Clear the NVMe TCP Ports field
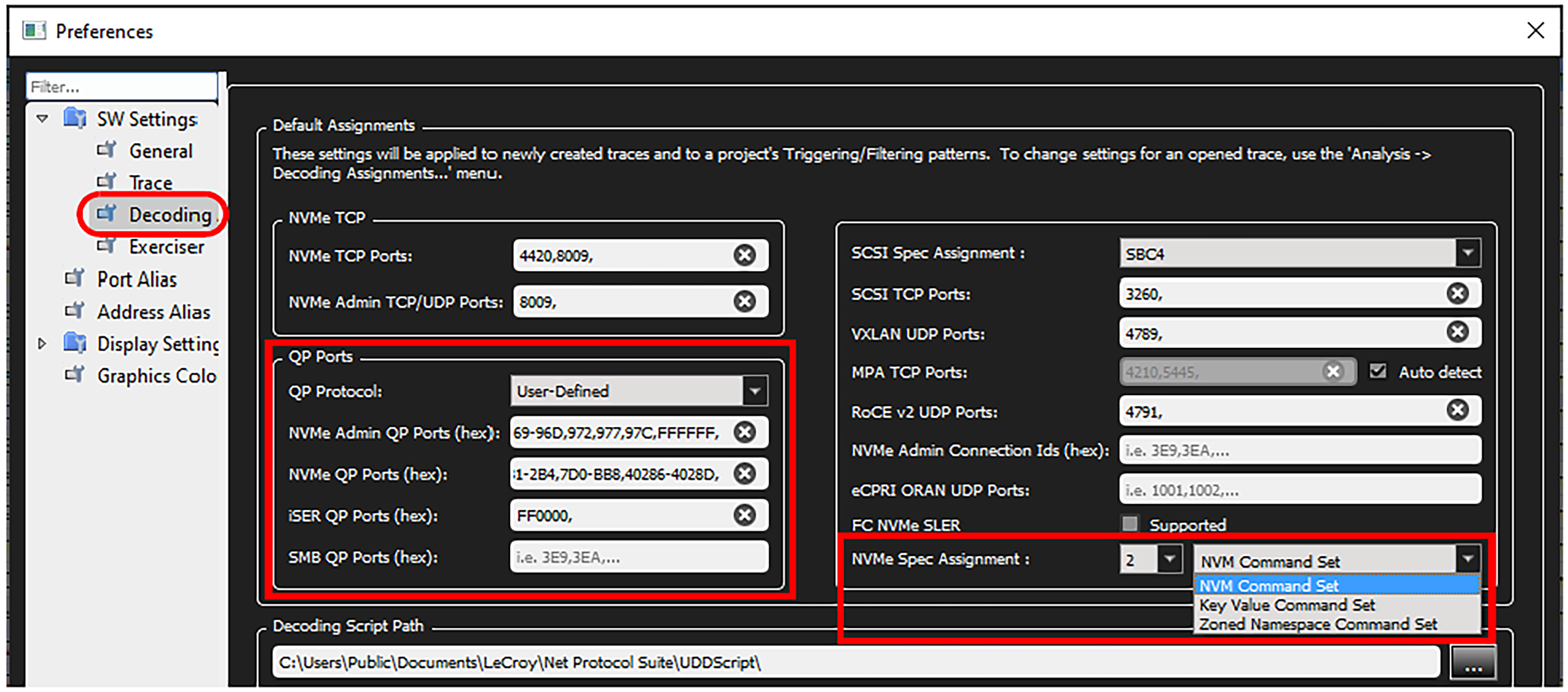This screenshot has height=692, width=1568. tap(744, 255)
